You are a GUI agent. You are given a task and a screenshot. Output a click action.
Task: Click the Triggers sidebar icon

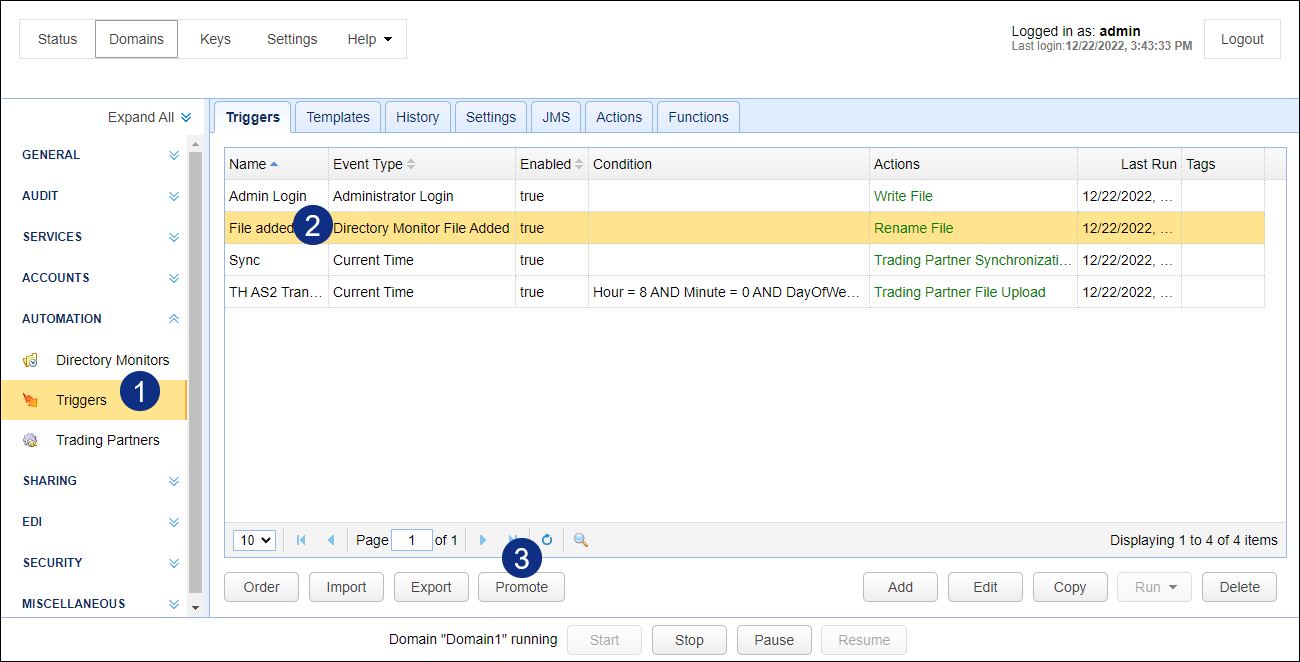click(x=31, y=400)
